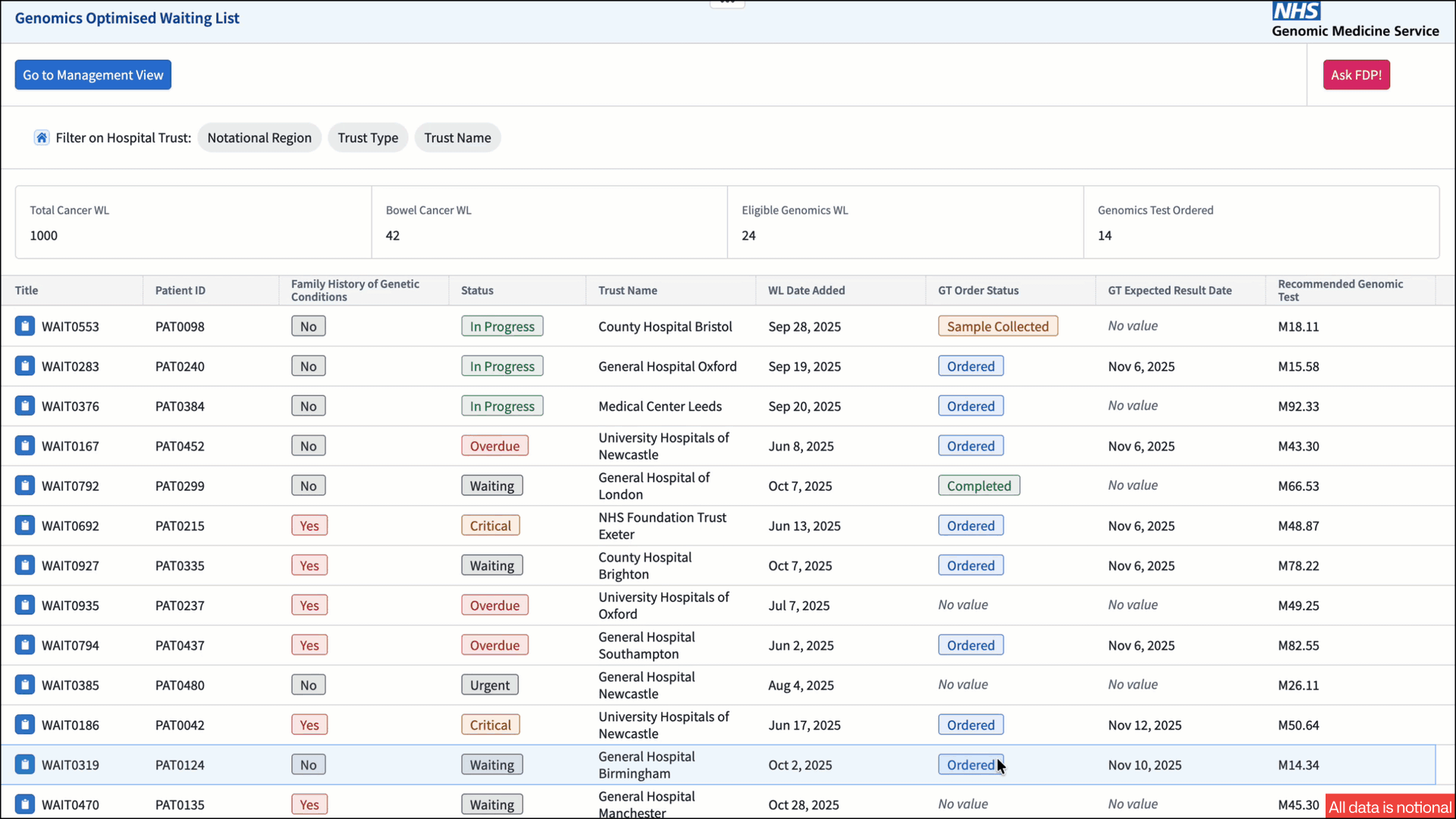Open the record icon for WAIT0167
Image resolution: width=1456 pixels, height=819 pixels.
point(25,446)
